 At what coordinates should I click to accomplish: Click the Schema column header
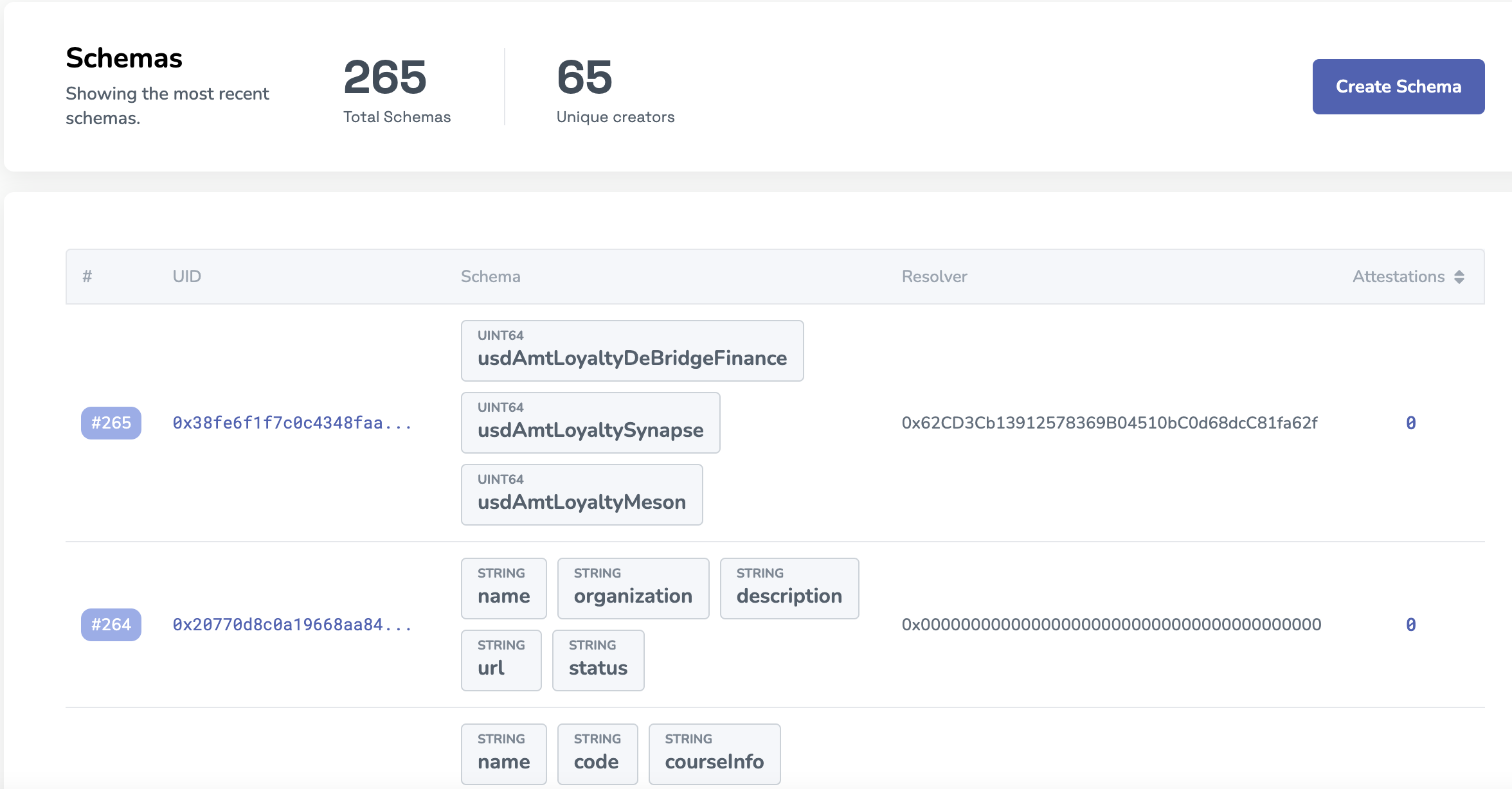click(491, 276)
